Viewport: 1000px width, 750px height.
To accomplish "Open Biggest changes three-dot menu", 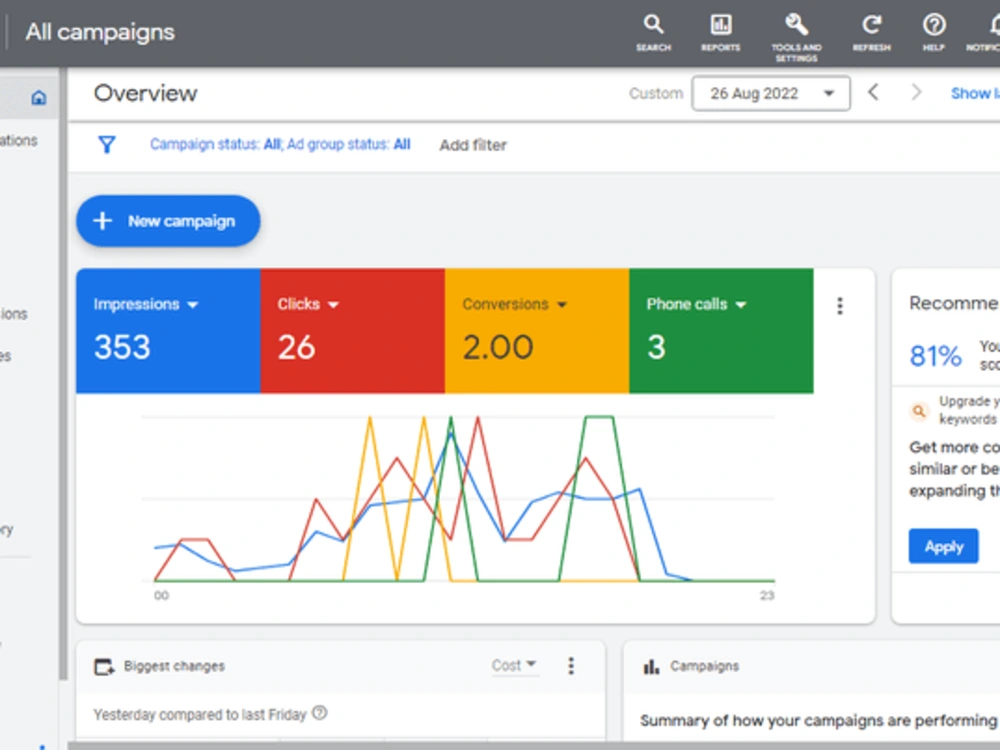I will [571, 666].
